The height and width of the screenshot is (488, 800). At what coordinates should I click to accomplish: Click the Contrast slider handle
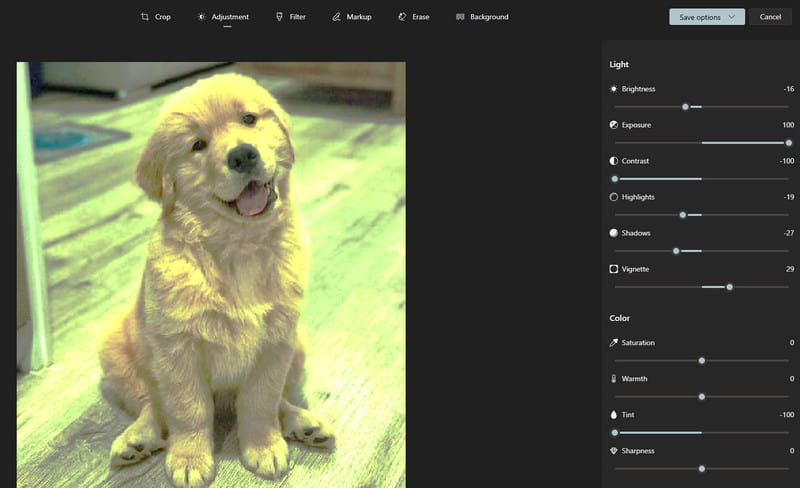[x=615, y=179]
